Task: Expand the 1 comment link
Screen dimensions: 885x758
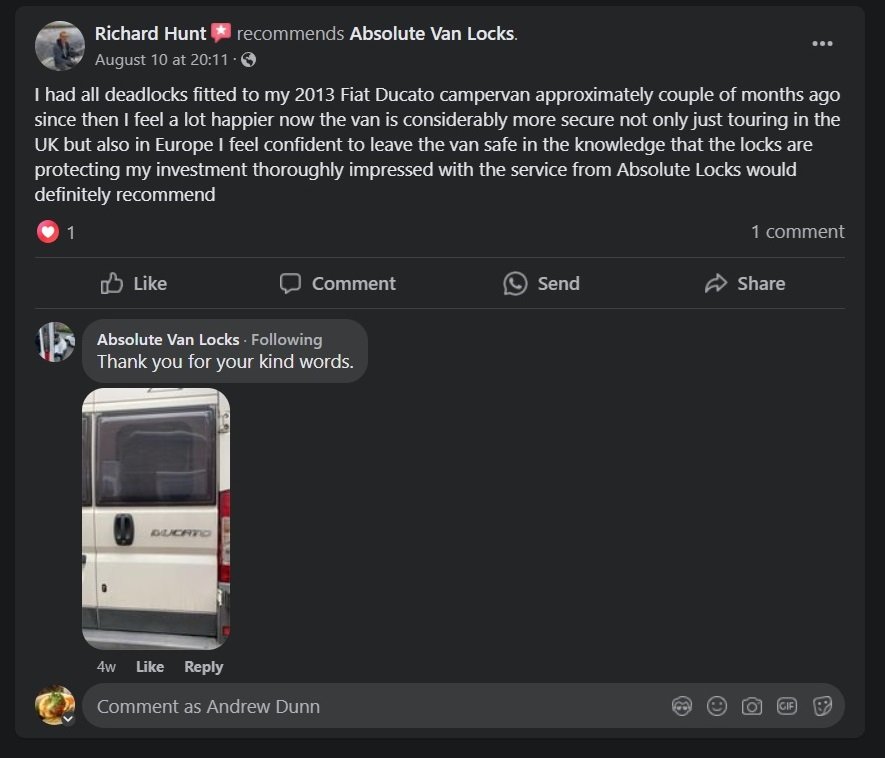Action: tap(798, 231)
